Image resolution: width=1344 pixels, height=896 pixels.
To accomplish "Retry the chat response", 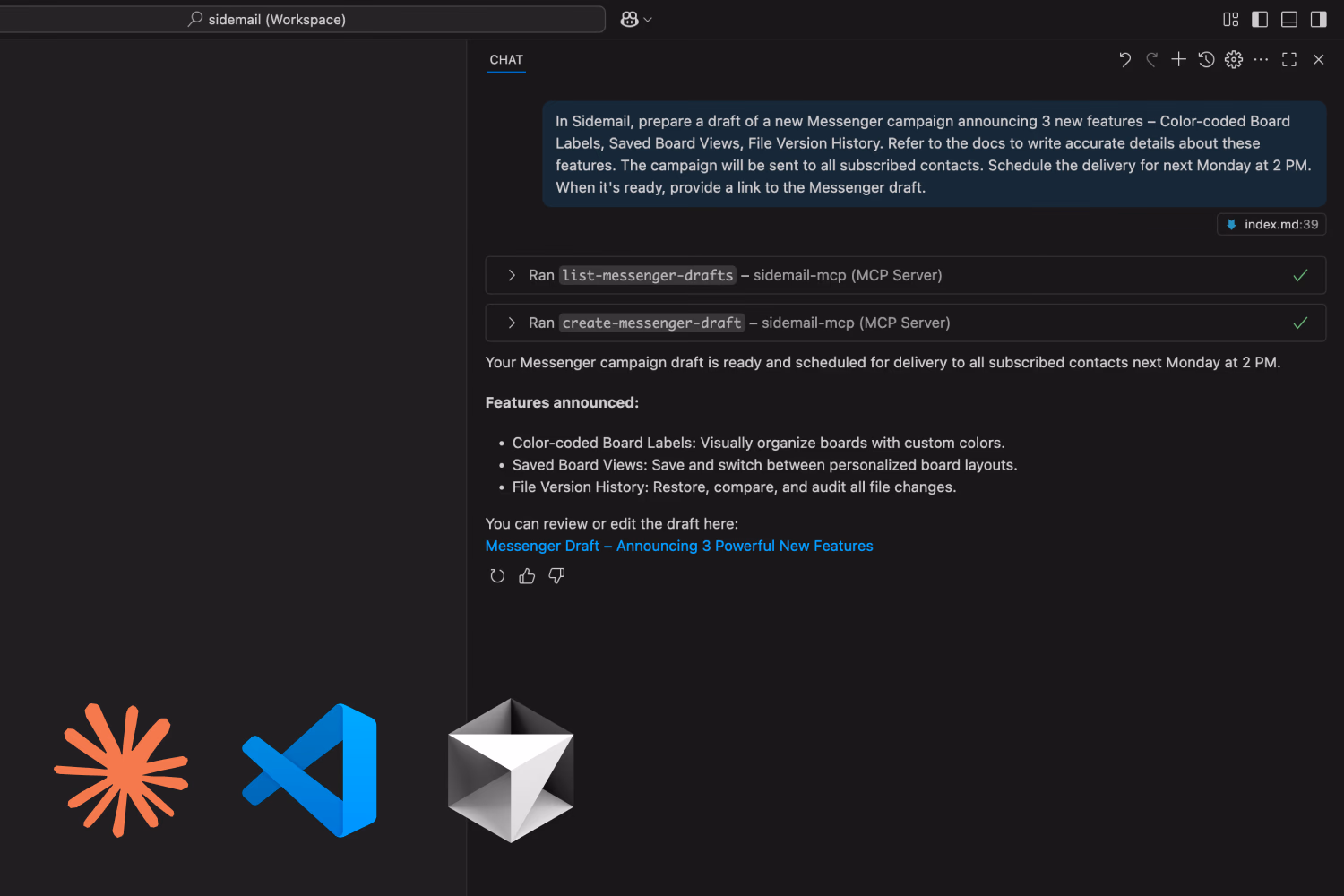I will click(497, 576).
